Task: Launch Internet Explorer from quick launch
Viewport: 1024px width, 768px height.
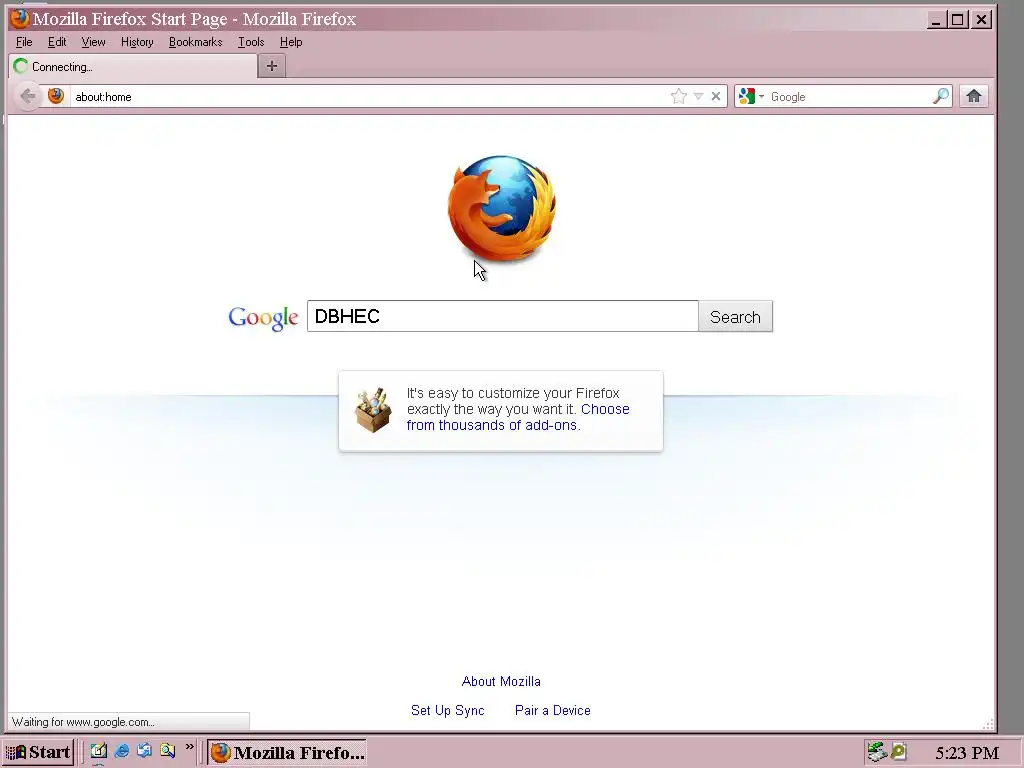Action: 121,751
